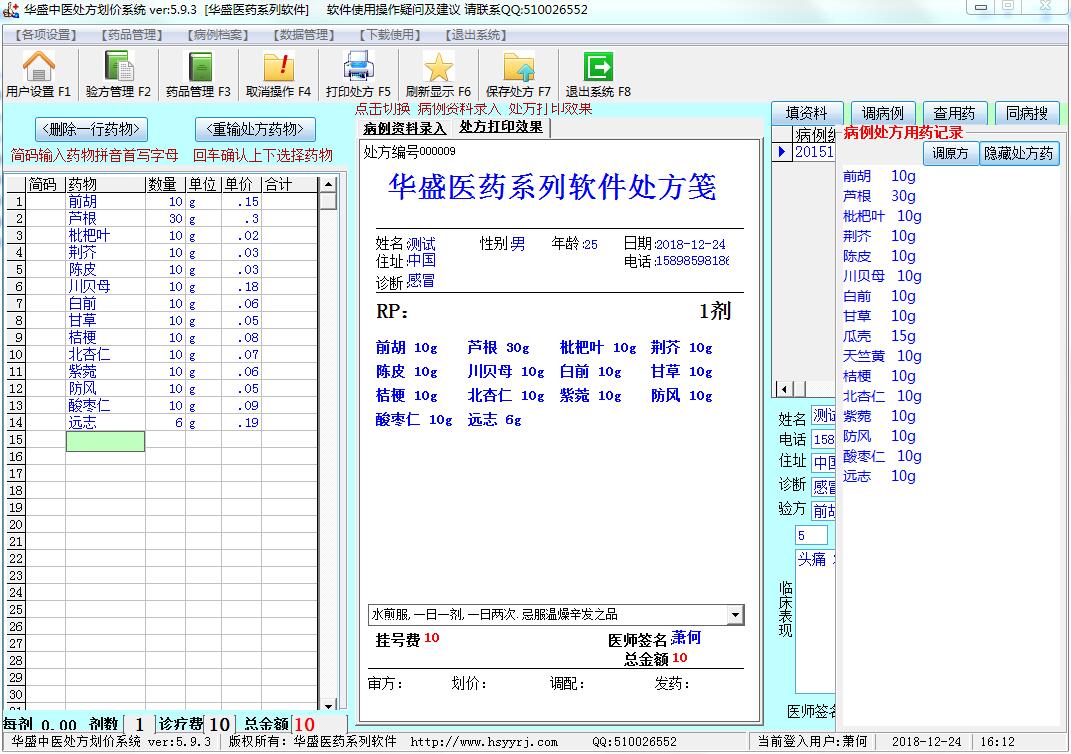
Task: Click the 填资料 button
Action: [x=807, y=113]
